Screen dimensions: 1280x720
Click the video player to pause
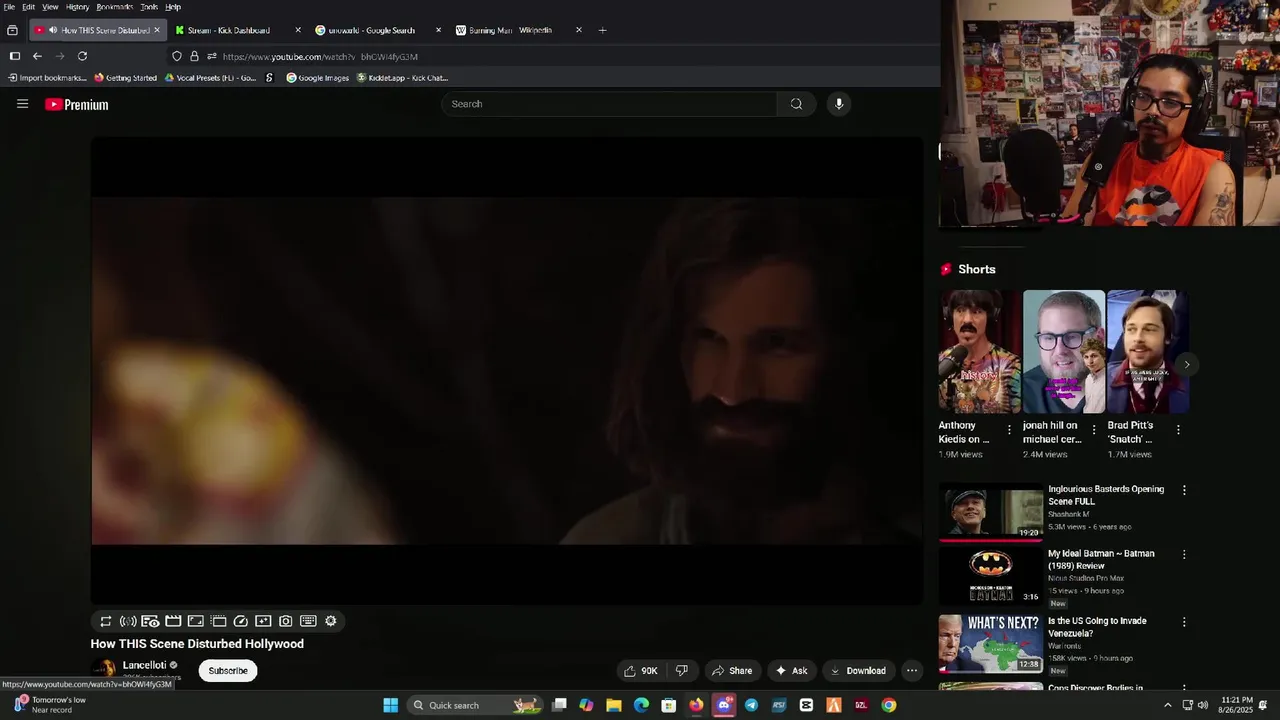click(507, 371)
